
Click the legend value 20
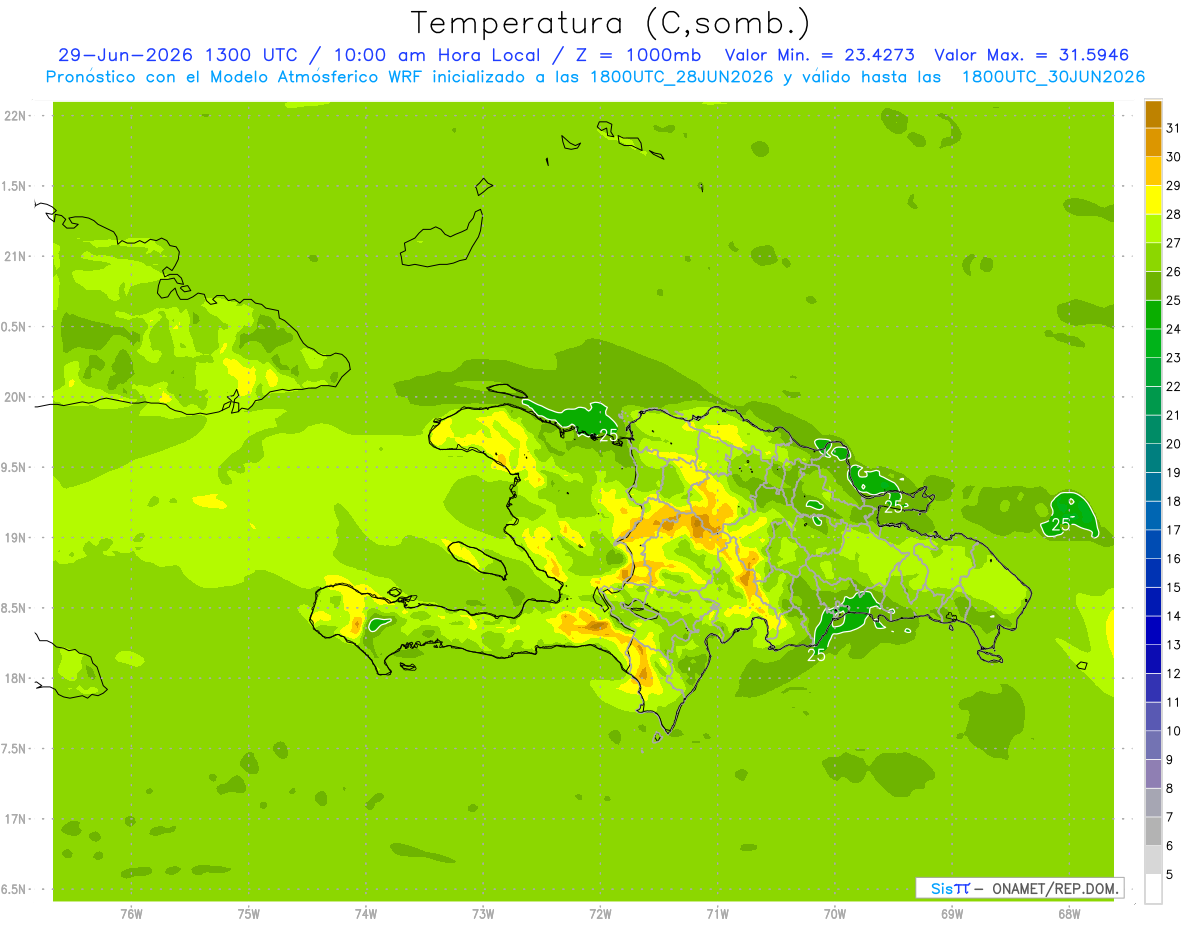[x=1174, y=444]
